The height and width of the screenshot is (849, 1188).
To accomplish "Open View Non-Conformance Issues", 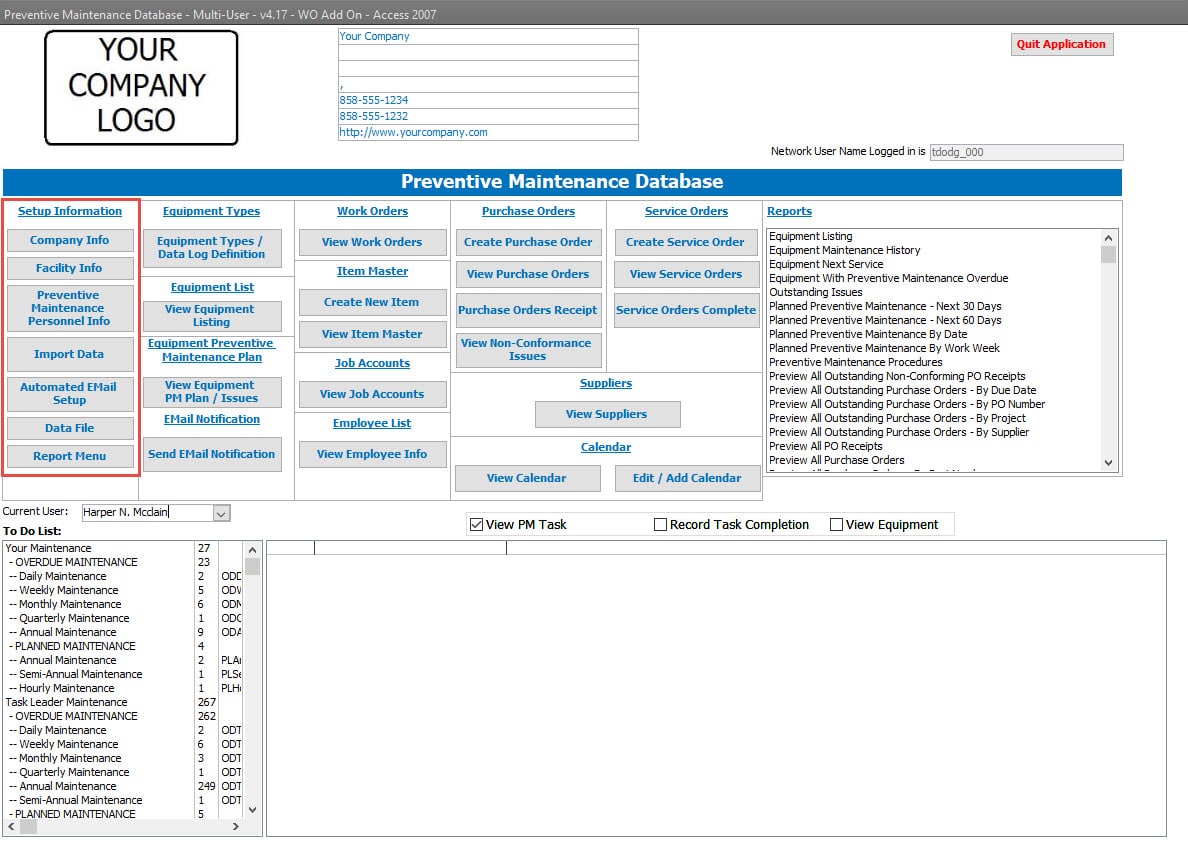I will [528, 350].
